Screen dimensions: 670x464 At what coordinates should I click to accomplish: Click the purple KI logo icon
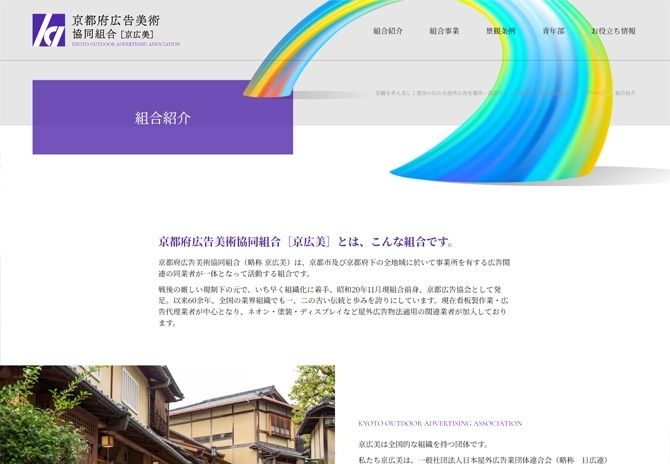[x=48, y=30]
